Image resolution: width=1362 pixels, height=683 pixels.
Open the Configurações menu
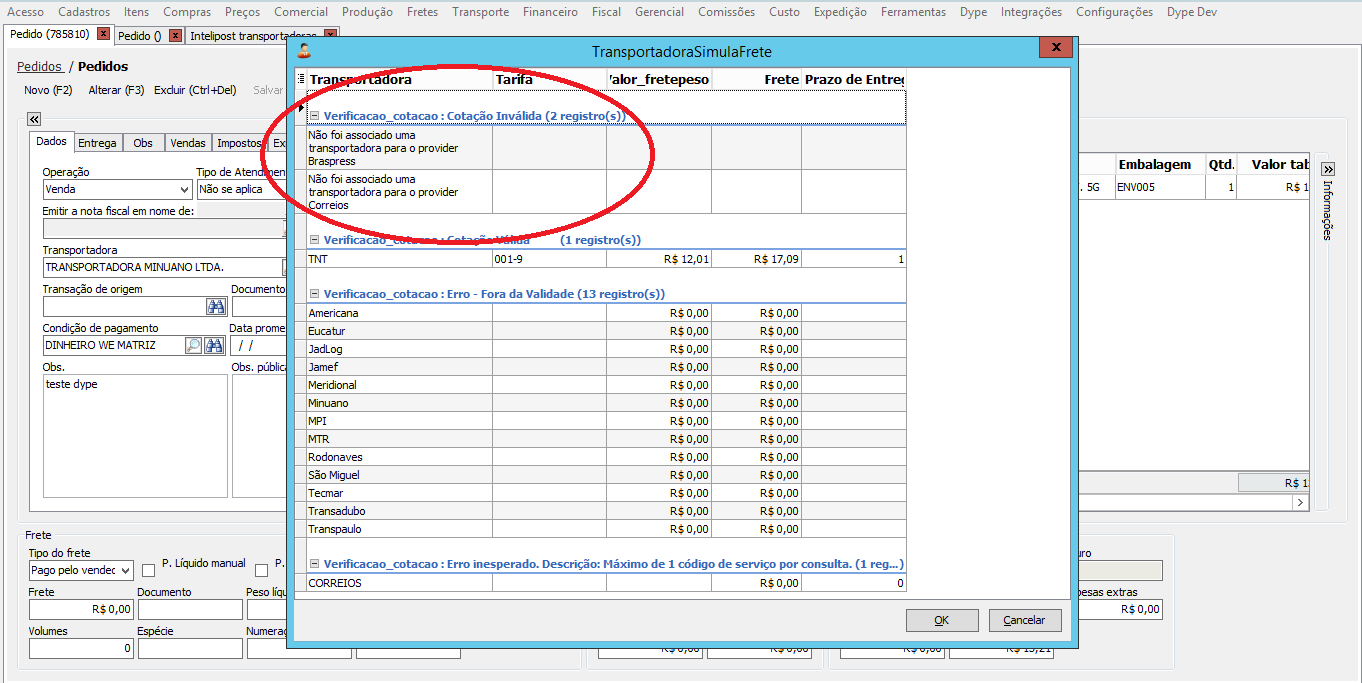point(1114,12)
